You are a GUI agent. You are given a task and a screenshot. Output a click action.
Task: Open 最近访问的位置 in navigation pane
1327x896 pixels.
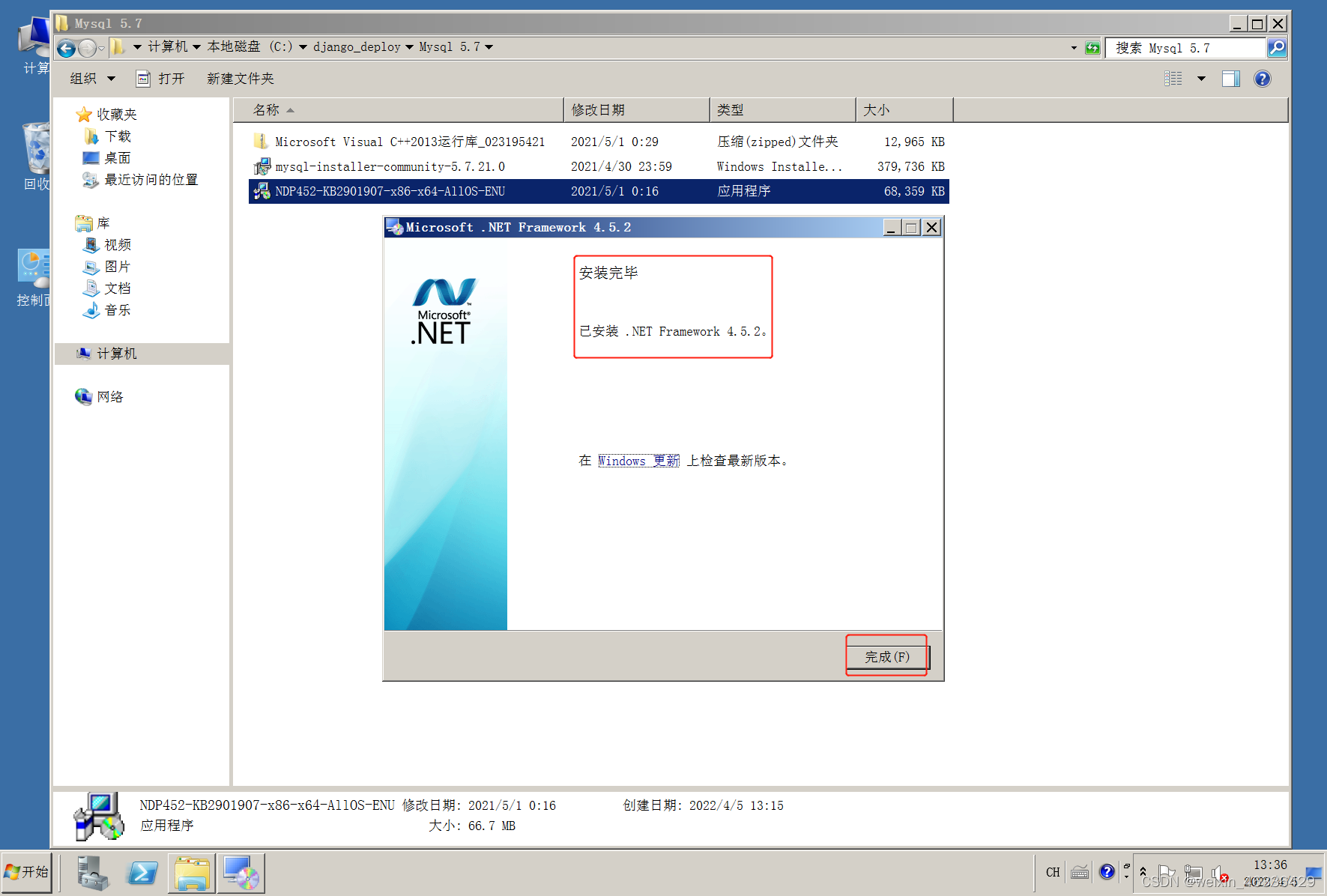coord(141,180)
